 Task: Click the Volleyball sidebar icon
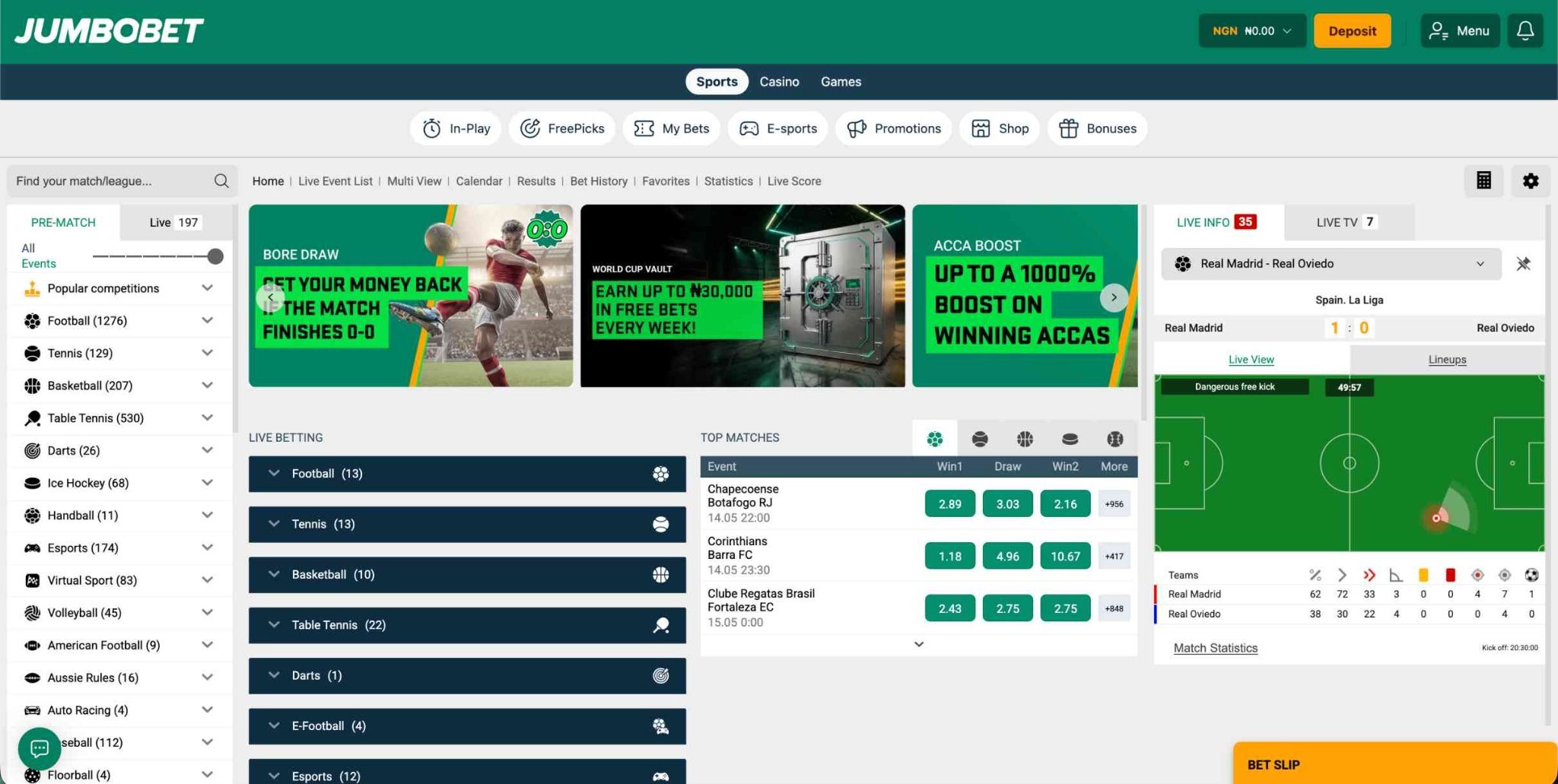click(32, 613)
